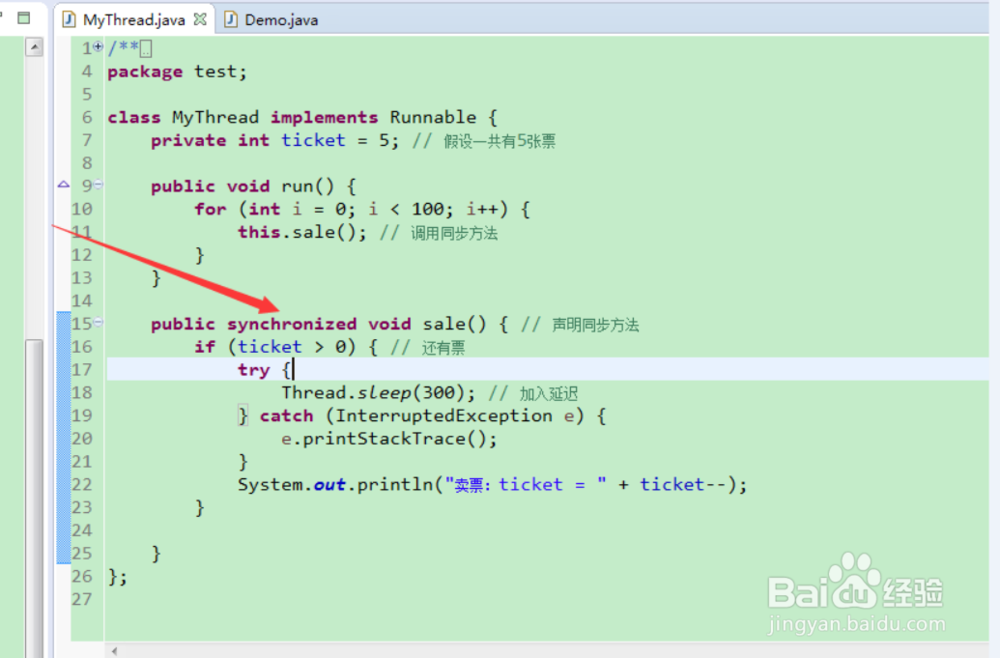This screenshot has width=1000, height=658.
Task: Click 'Thread.sleep(300);' on line 18
Action: [379, 393]
